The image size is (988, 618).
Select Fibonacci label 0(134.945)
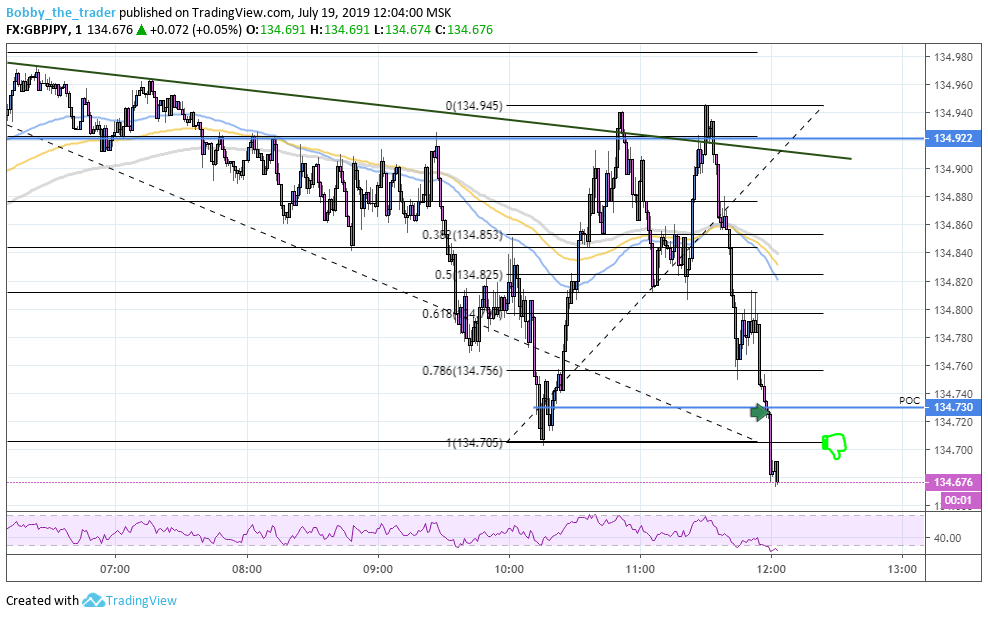pos(474,106)
